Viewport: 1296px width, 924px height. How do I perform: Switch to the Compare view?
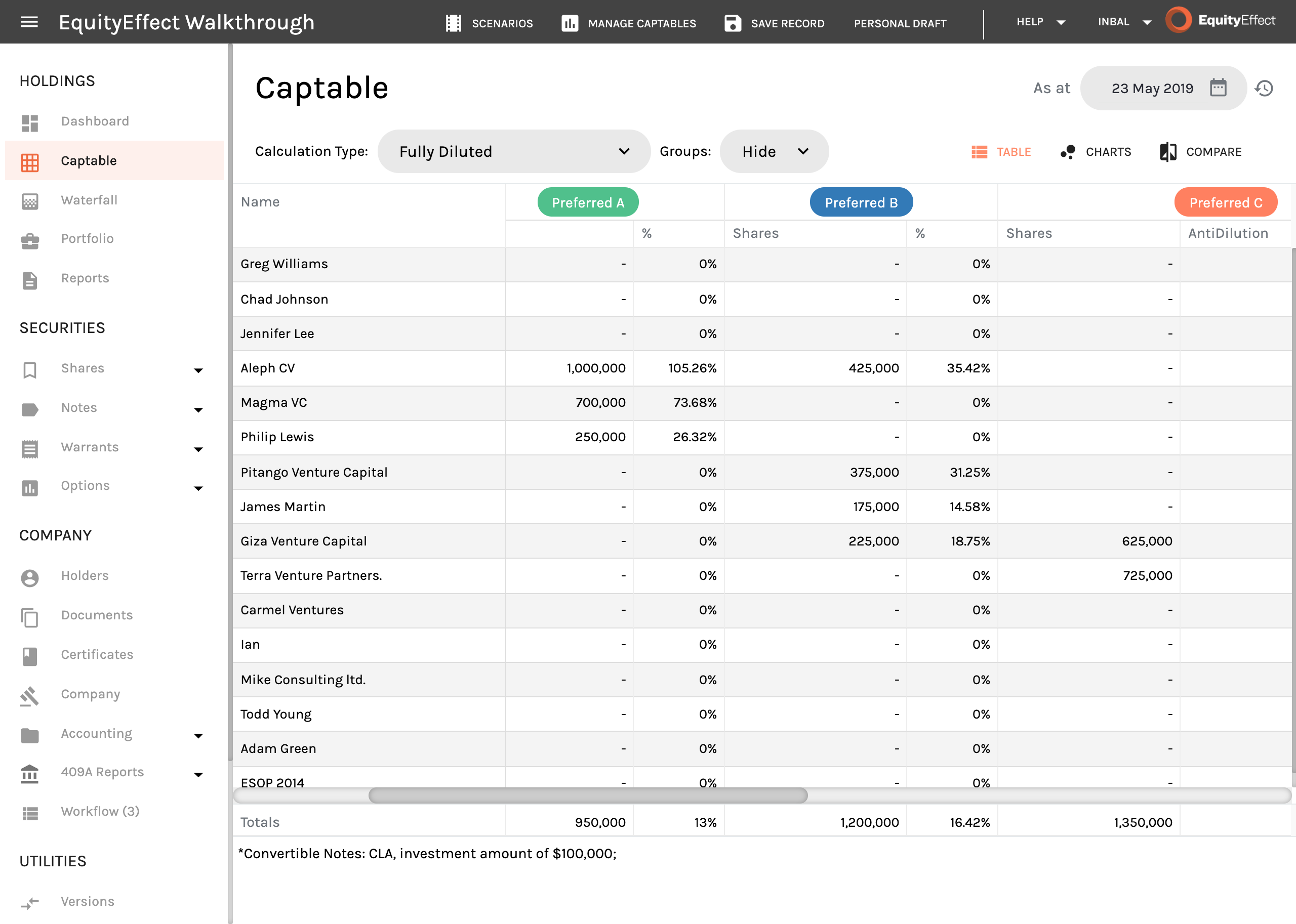point(1200,152)
